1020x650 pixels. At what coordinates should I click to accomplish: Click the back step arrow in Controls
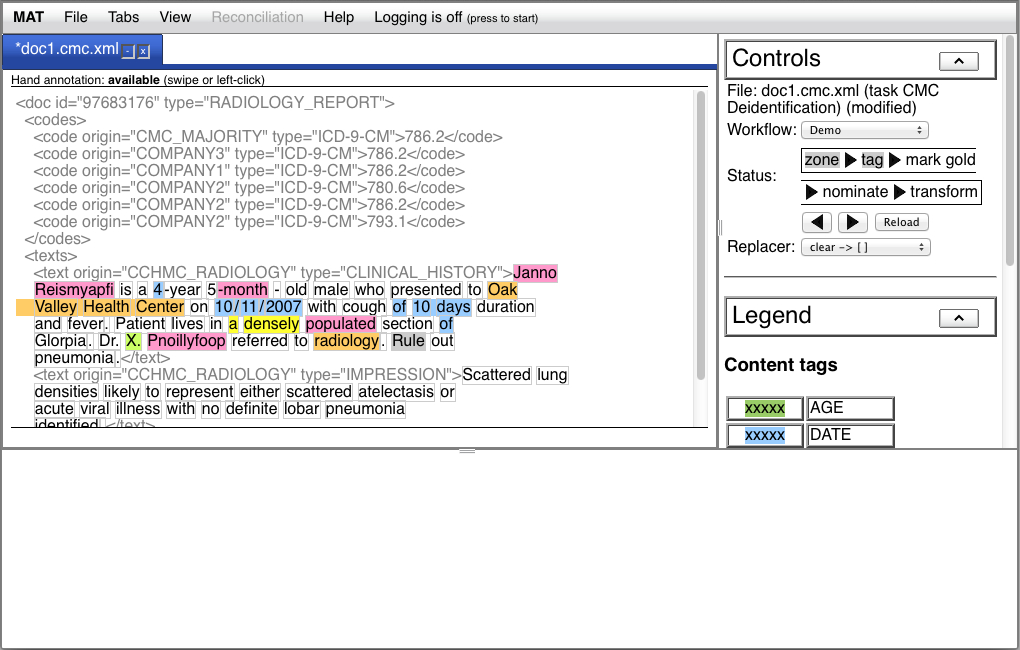(817, 222)
